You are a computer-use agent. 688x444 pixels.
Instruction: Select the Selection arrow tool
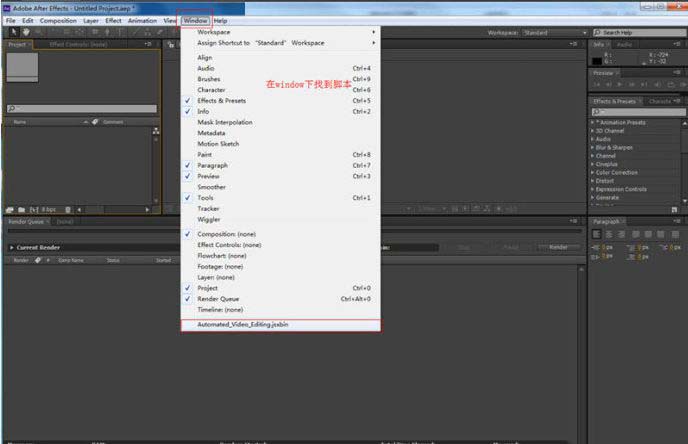(x=10, y=32)
